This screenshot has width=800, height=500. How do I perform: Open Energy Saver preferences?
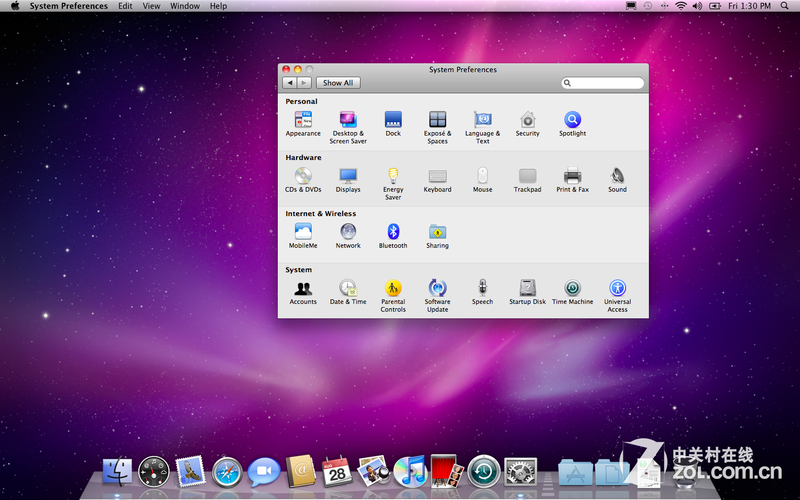[x=393, y=184]
